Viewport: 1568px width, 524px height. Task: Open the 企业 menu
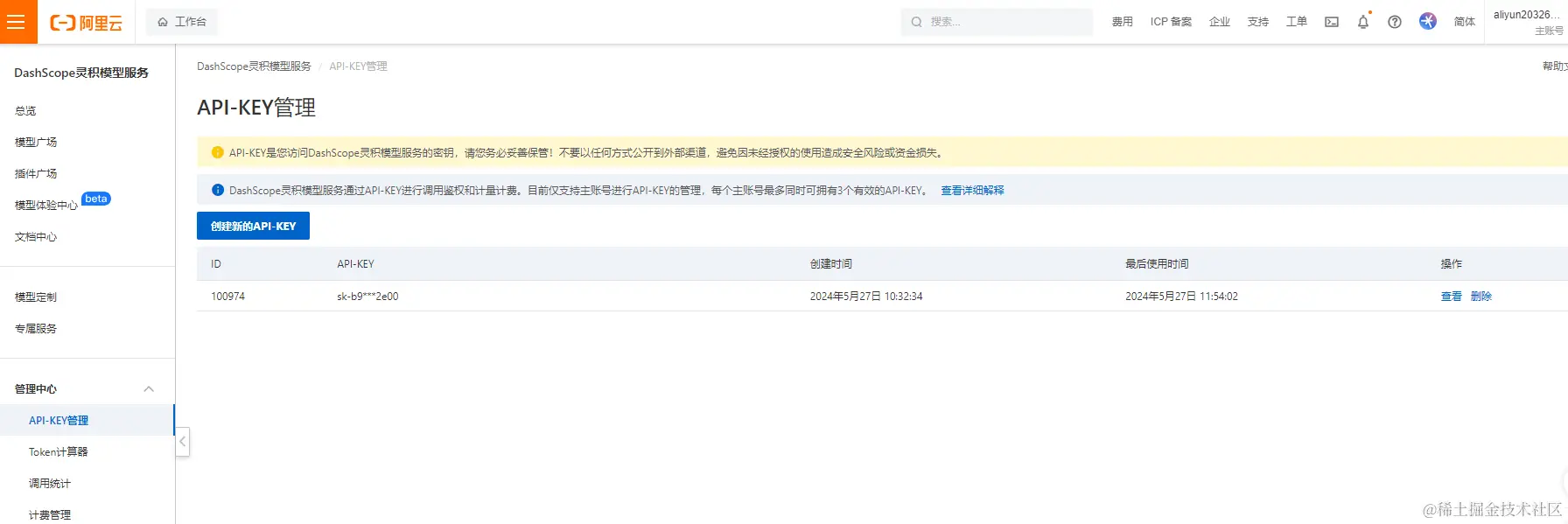pos(1220,22)
